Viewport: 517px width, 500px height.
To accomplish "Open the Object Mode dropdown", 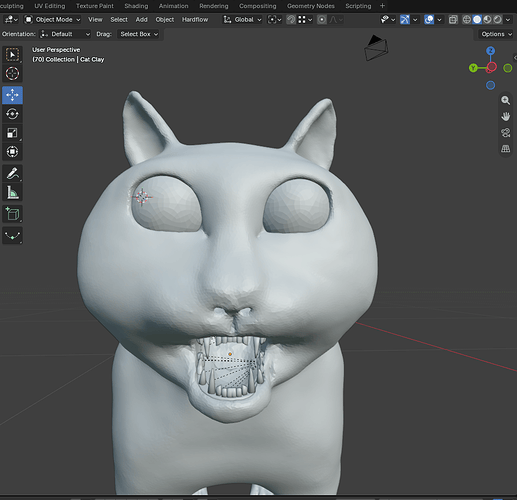I will pyautogui.click(x=53, y=20).
